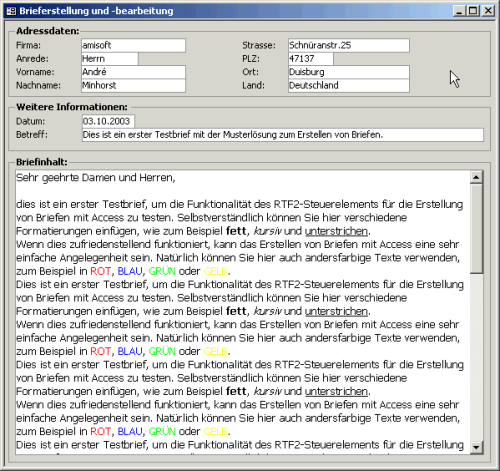Viewport: 500px width, 471px height.
Task: Click the 'Anrede:' label
Action: tap(32, 59)
